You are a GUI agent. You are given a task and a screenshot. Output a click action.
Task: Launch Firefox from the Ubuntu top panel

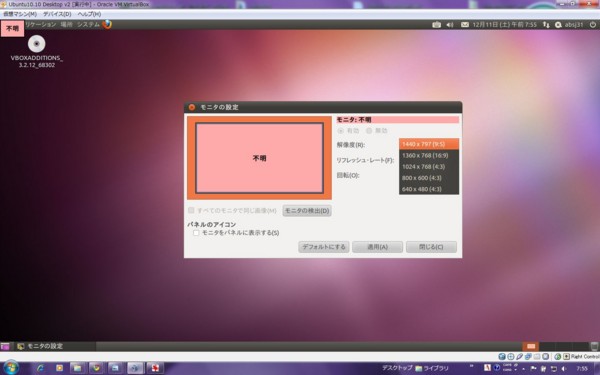tap(107, 24)
